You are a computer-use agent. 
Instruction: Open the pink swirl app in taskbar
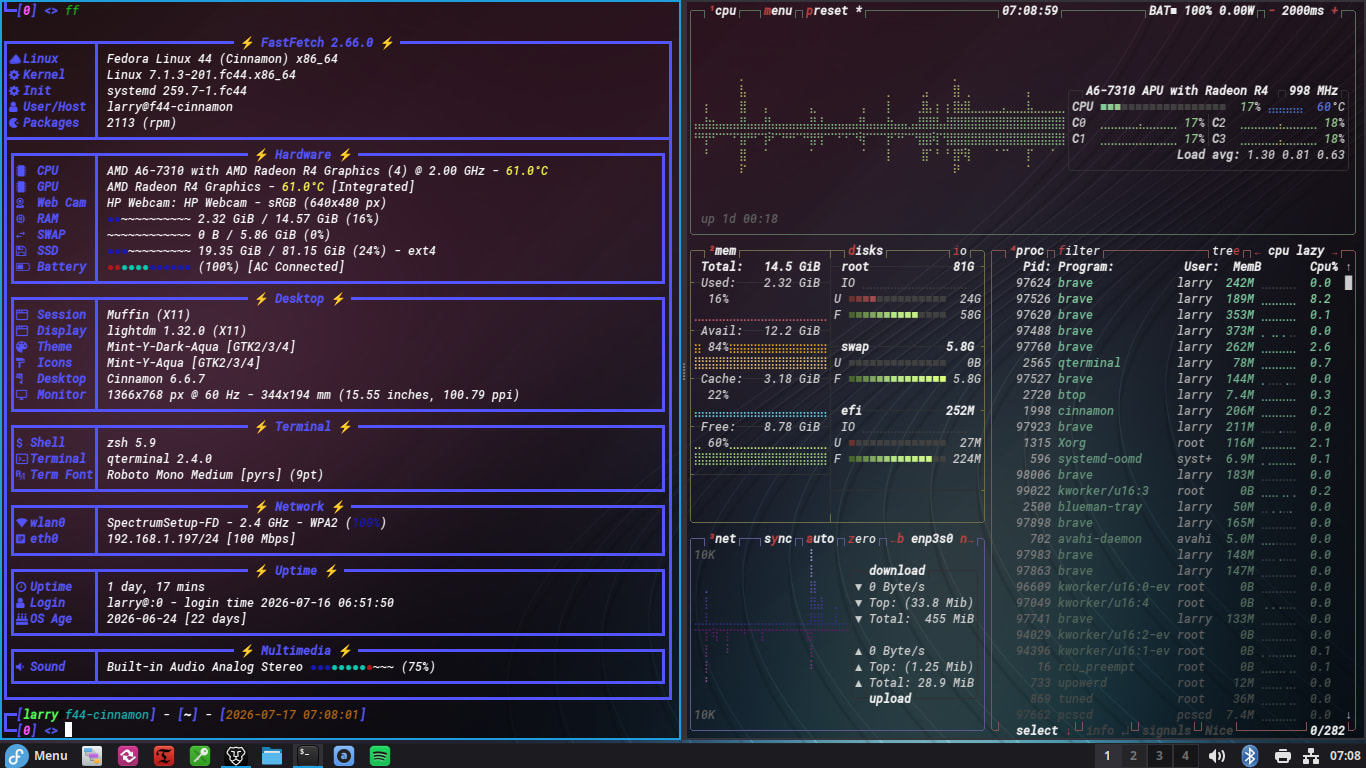click(x=127, y=756)
